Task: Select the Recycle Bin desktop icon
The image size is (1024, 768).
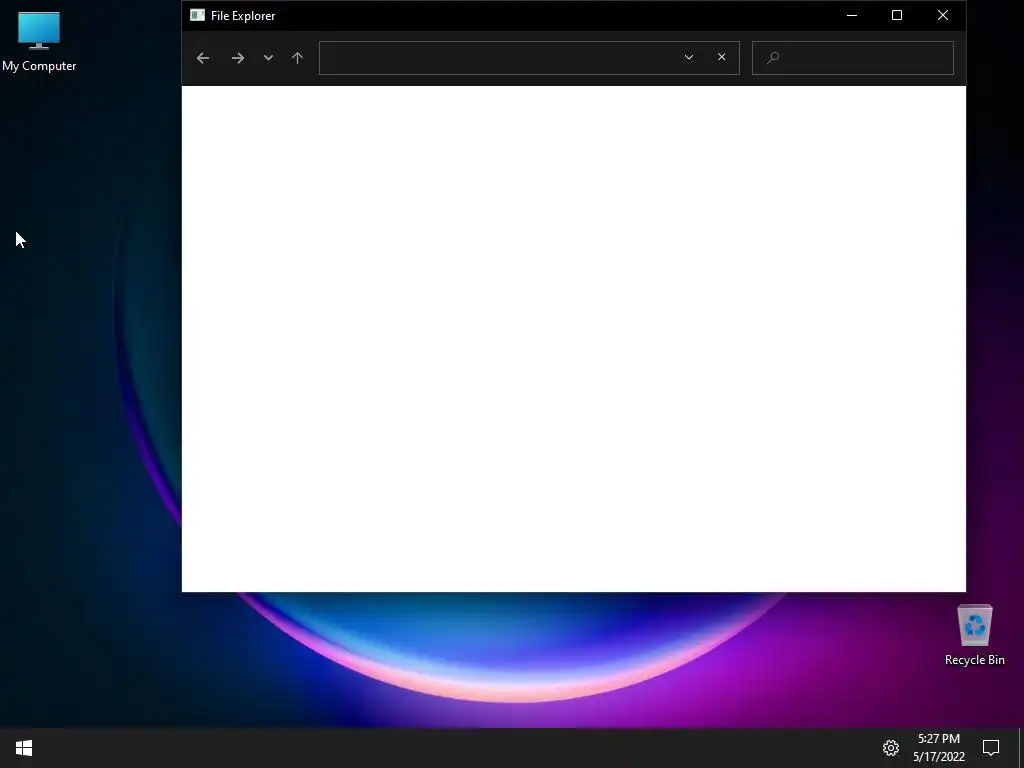Action: [x=974, y=635]
